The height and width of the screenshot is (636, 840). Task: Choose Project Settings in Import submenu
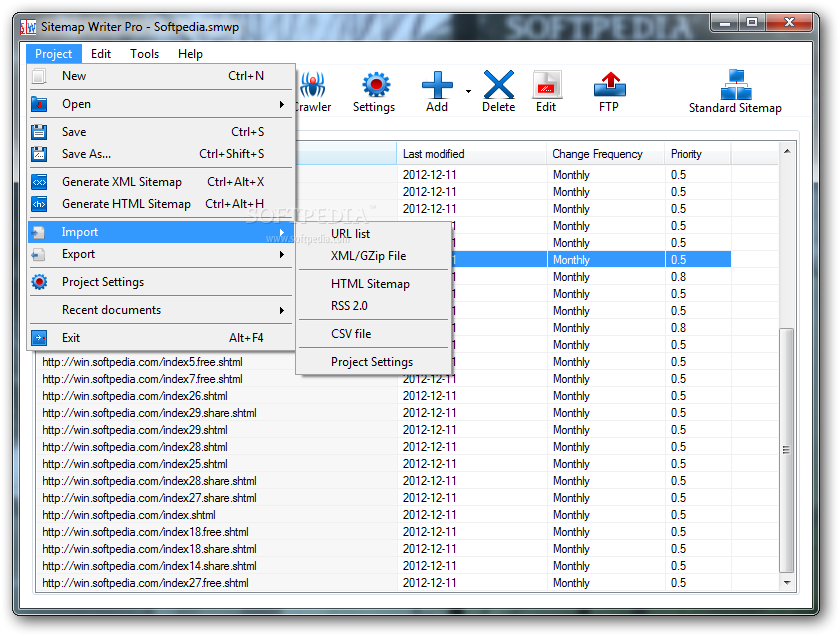click(373, 362)
